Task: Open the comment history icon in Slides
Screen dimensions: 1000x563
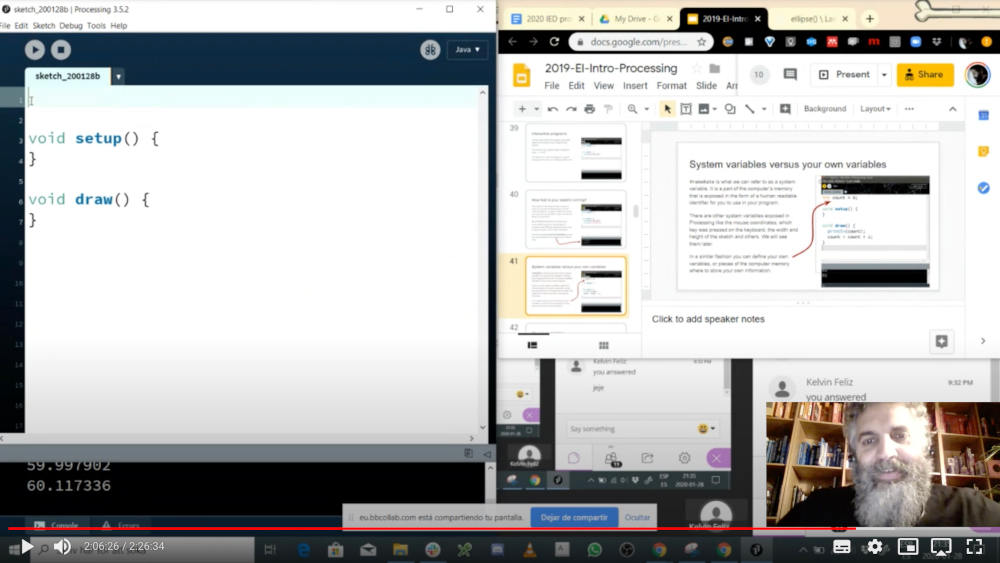Action: [x=790, y=75]
